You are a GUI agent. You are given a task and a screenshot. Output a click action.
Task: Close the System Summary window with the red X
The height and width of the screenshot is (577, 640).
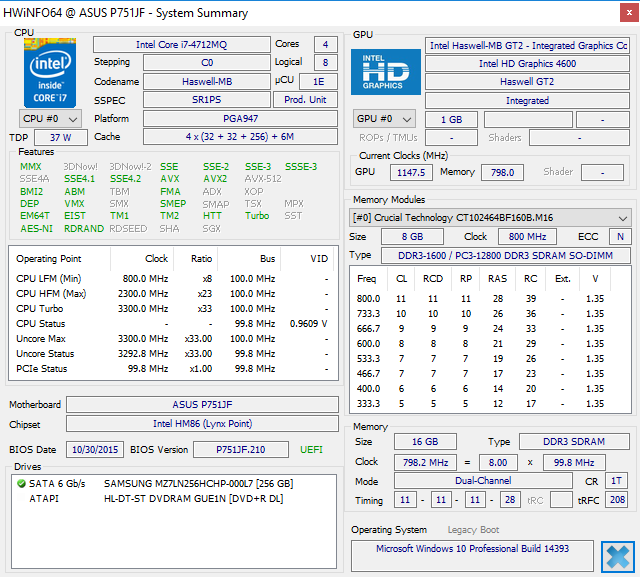[629, 13]
